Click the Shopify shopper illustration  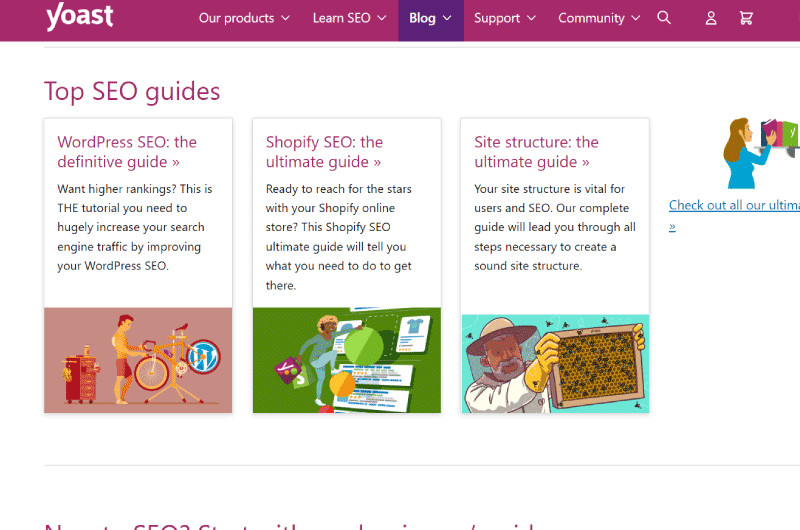click(x=346, y=360)
